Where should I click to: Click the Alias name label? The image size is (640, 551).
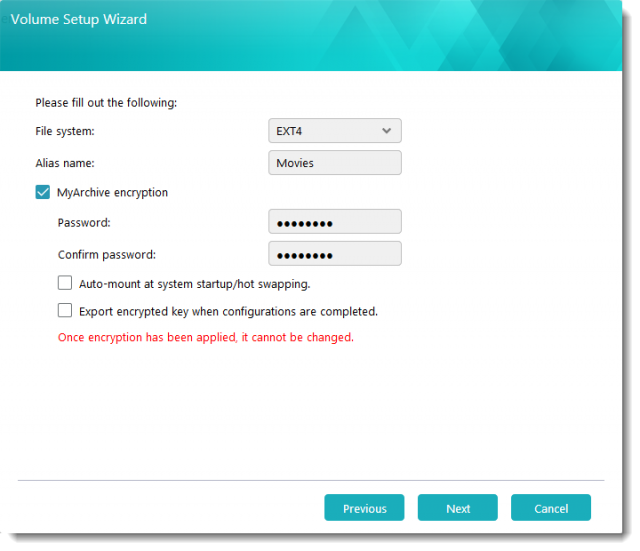pos(64,163)
